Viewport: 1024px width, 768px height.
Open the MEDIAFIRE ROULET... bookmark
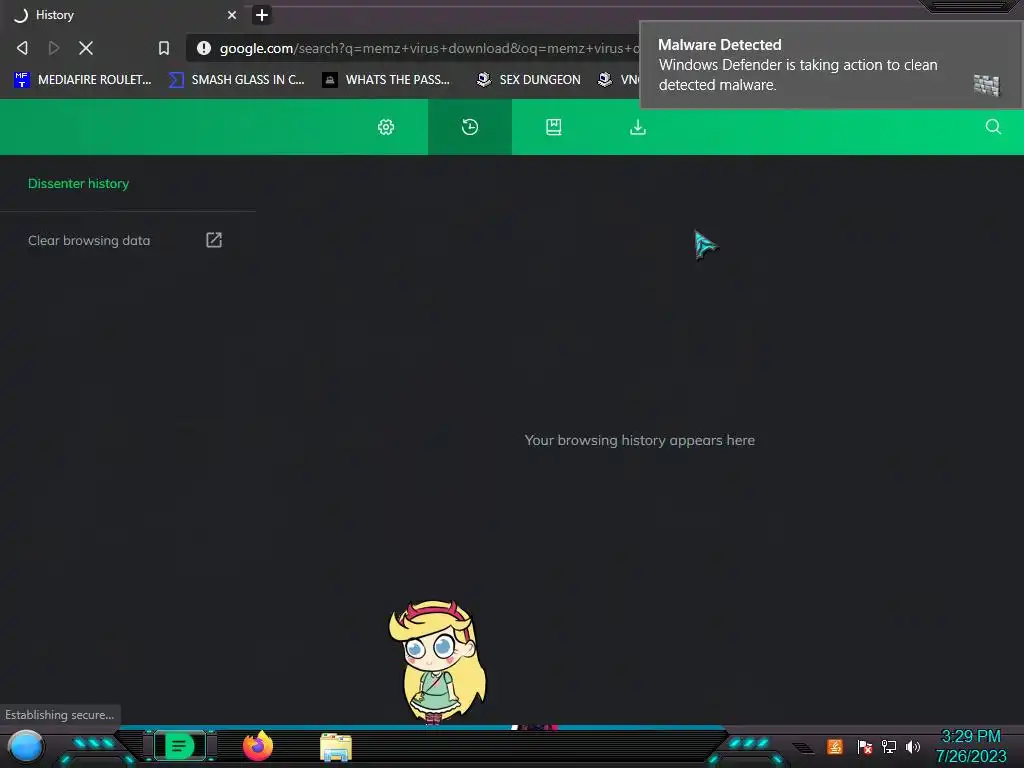click(82, 80)
